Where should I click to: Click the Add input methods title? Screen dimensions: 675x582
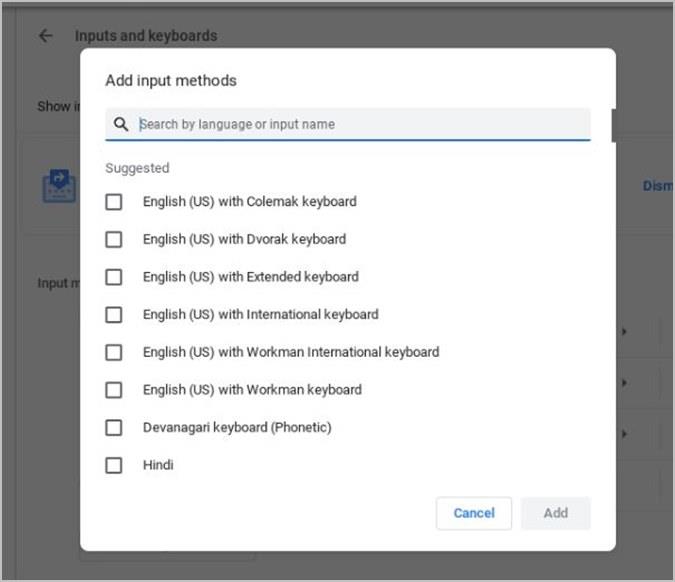(171, 80)
